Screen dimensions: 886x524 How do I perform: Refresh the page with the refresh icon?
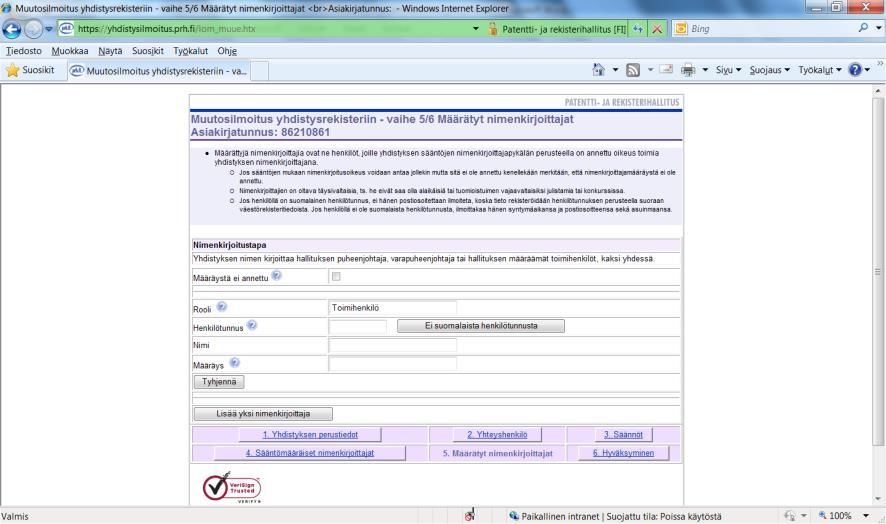(638, 28)
